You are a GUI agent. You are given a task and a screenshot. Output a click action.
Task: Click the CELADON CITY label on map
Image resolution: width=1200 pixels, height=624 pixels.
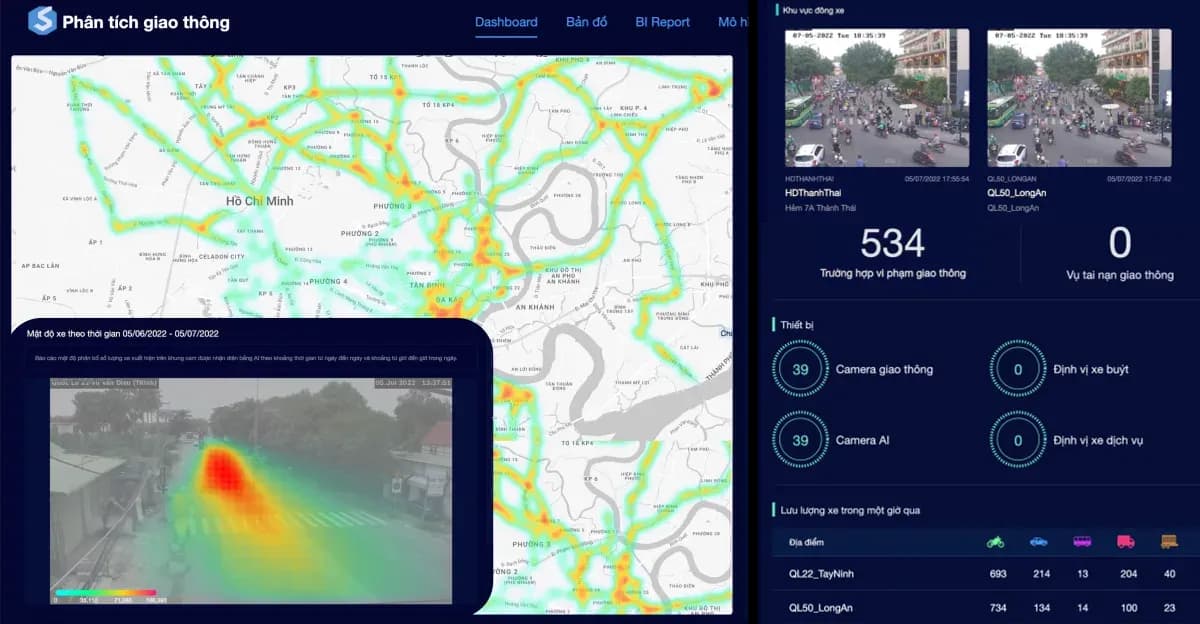[x=223, y=257]
